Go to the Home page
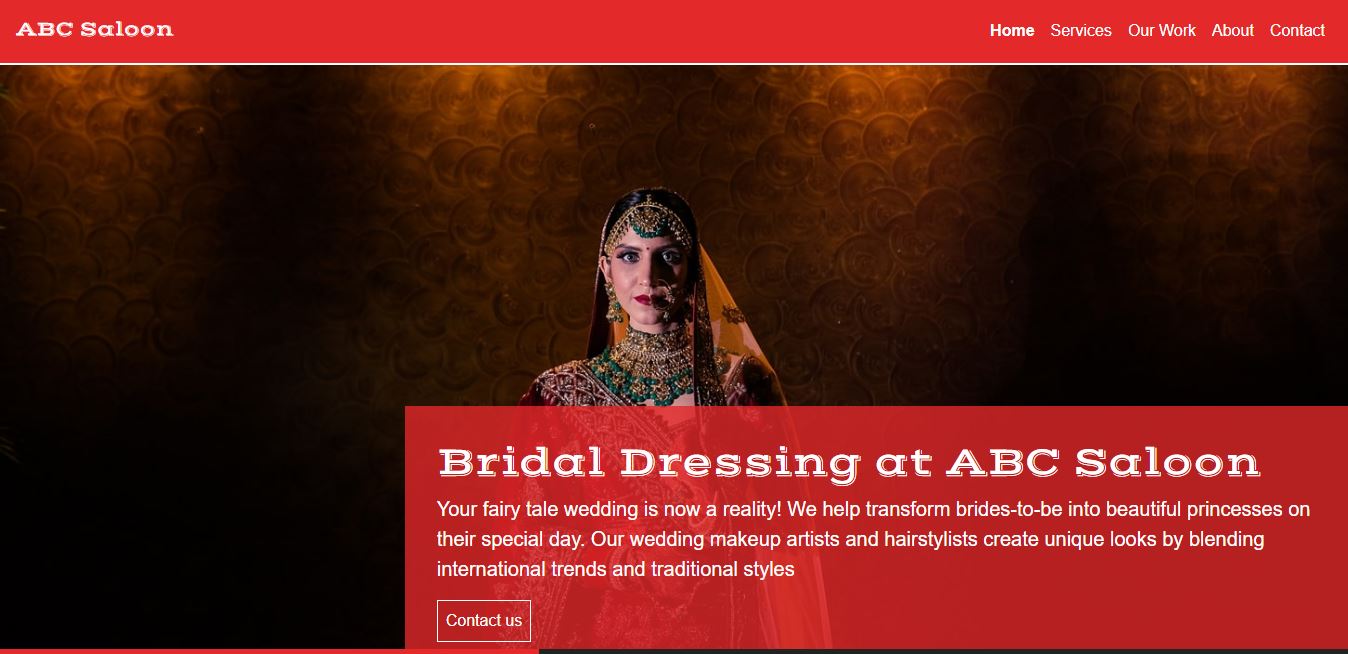The width and height of the screenshot is (1348, 654). [x=1012, y=30]
